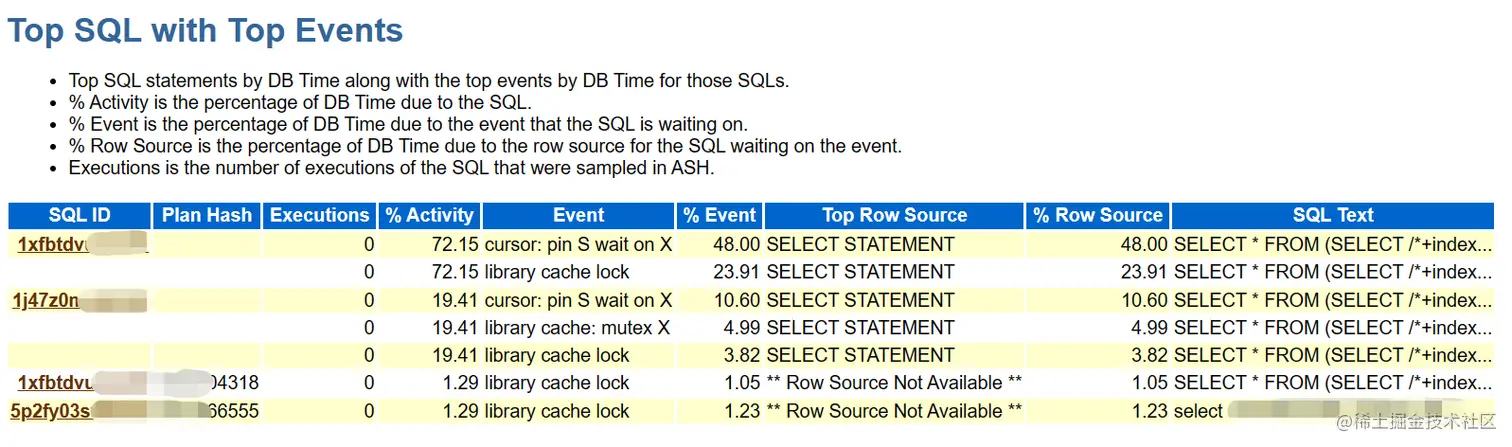
Task: Select the Top Row Source column header
Action: pyautogui.click(x=894, y=215)
